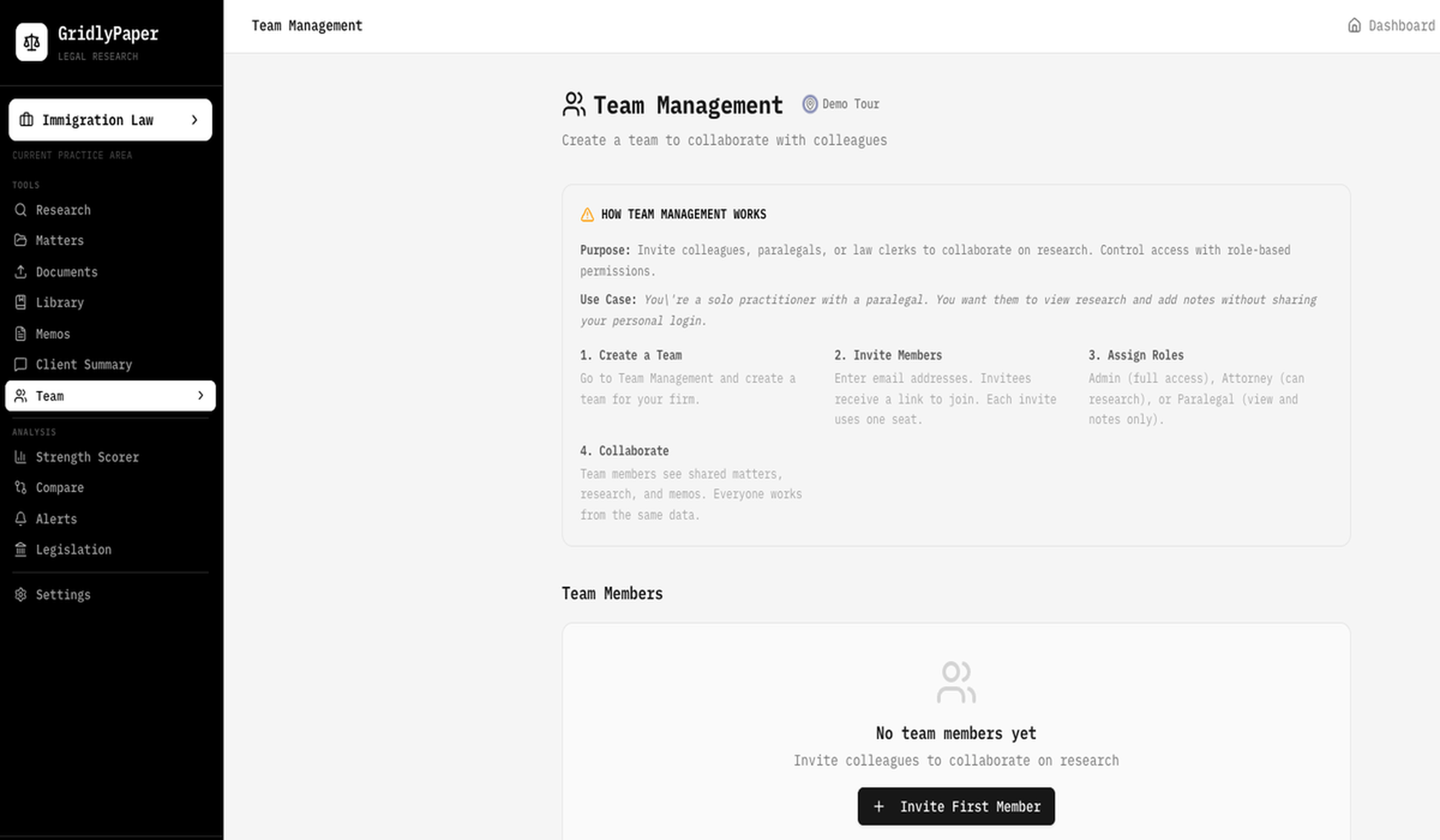The image size is (1440, 840).
Task: Open Legislation section
Action: click(x=110, y=550)
